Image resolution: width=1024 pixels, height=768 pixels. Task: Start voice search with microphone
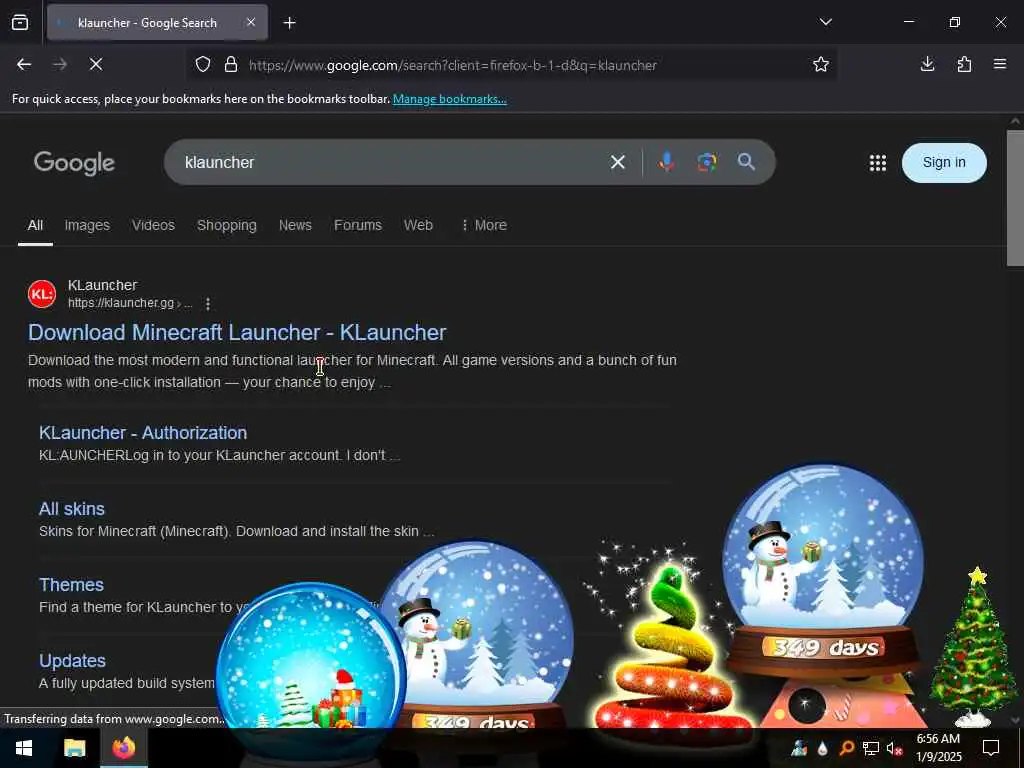point(667,162)
